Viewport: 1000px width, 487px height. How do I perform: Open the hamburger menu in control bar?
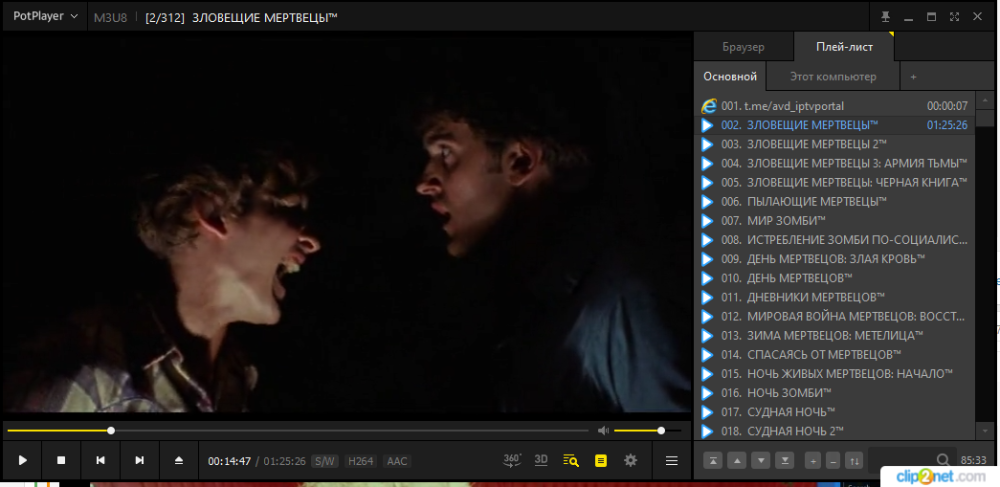(x=672, y=460)
